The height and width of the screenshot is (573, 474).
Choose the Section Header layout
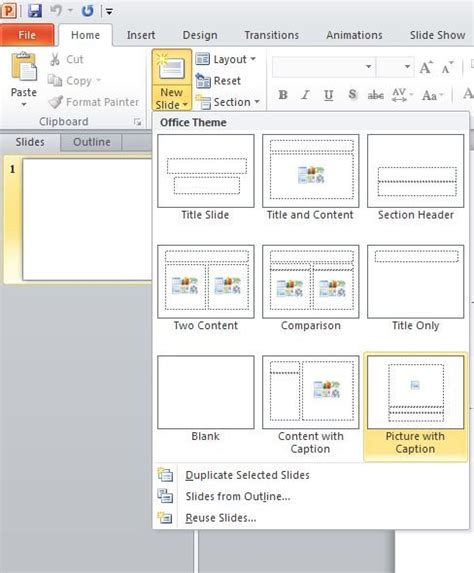(x=416, y=178)
